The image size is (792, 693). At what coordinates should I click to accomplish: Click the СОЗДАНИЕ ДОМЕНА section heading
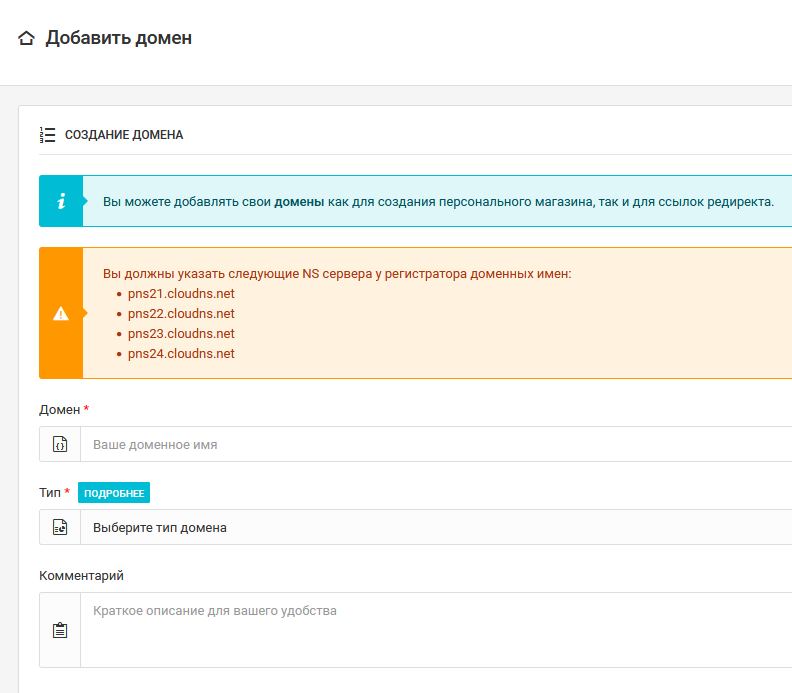click(x=124, y=134)
